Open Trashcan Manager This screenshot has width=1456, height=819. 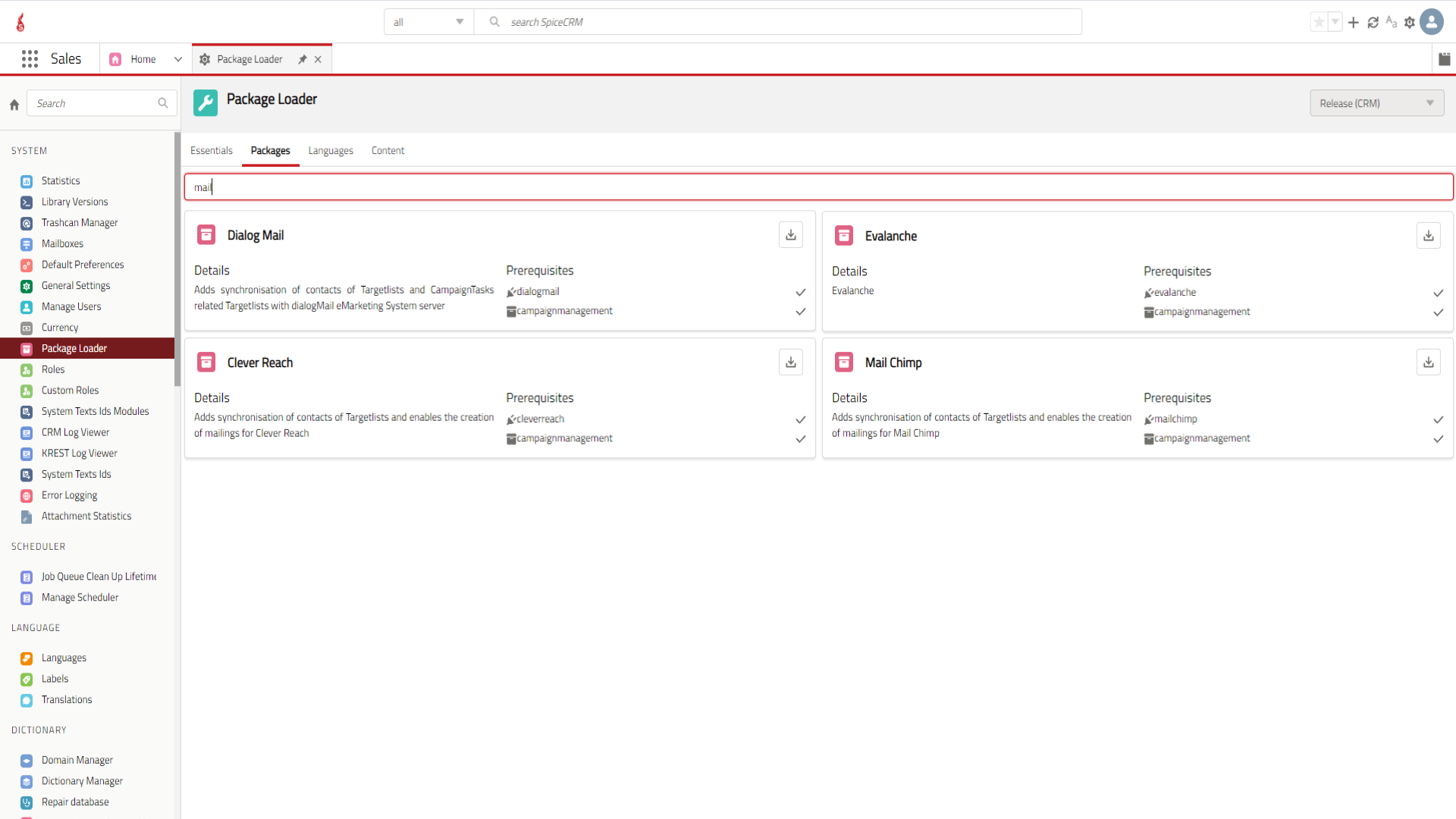click(80, 223)
